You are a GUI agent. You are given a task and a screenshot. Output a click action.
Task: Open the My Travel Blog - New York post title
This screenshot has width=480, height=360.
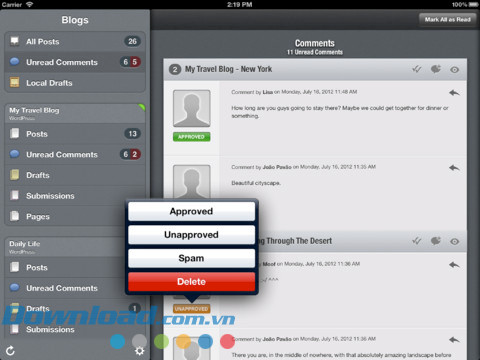coord(228,69)
